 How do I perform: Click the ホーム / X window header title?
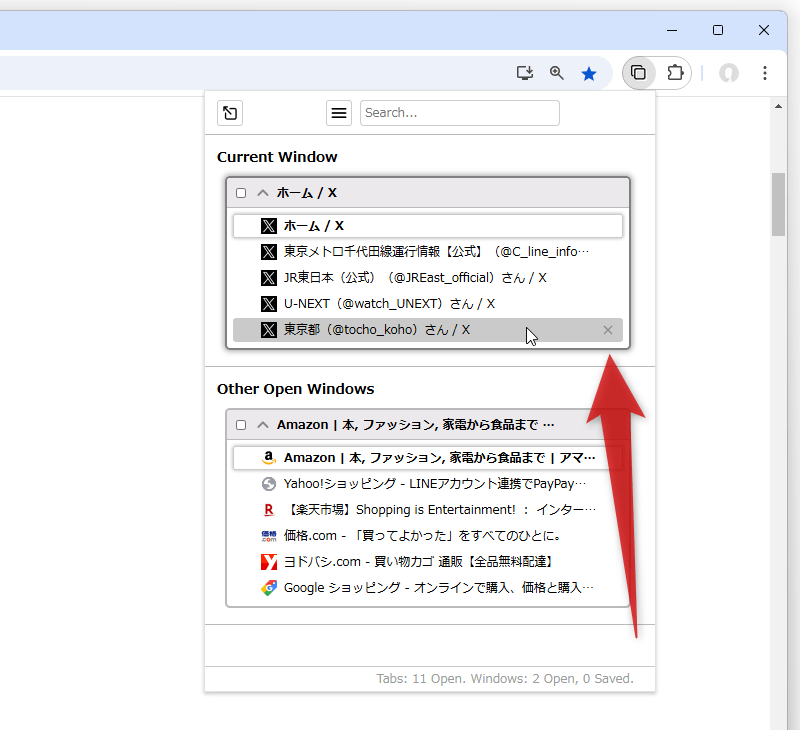307,193
